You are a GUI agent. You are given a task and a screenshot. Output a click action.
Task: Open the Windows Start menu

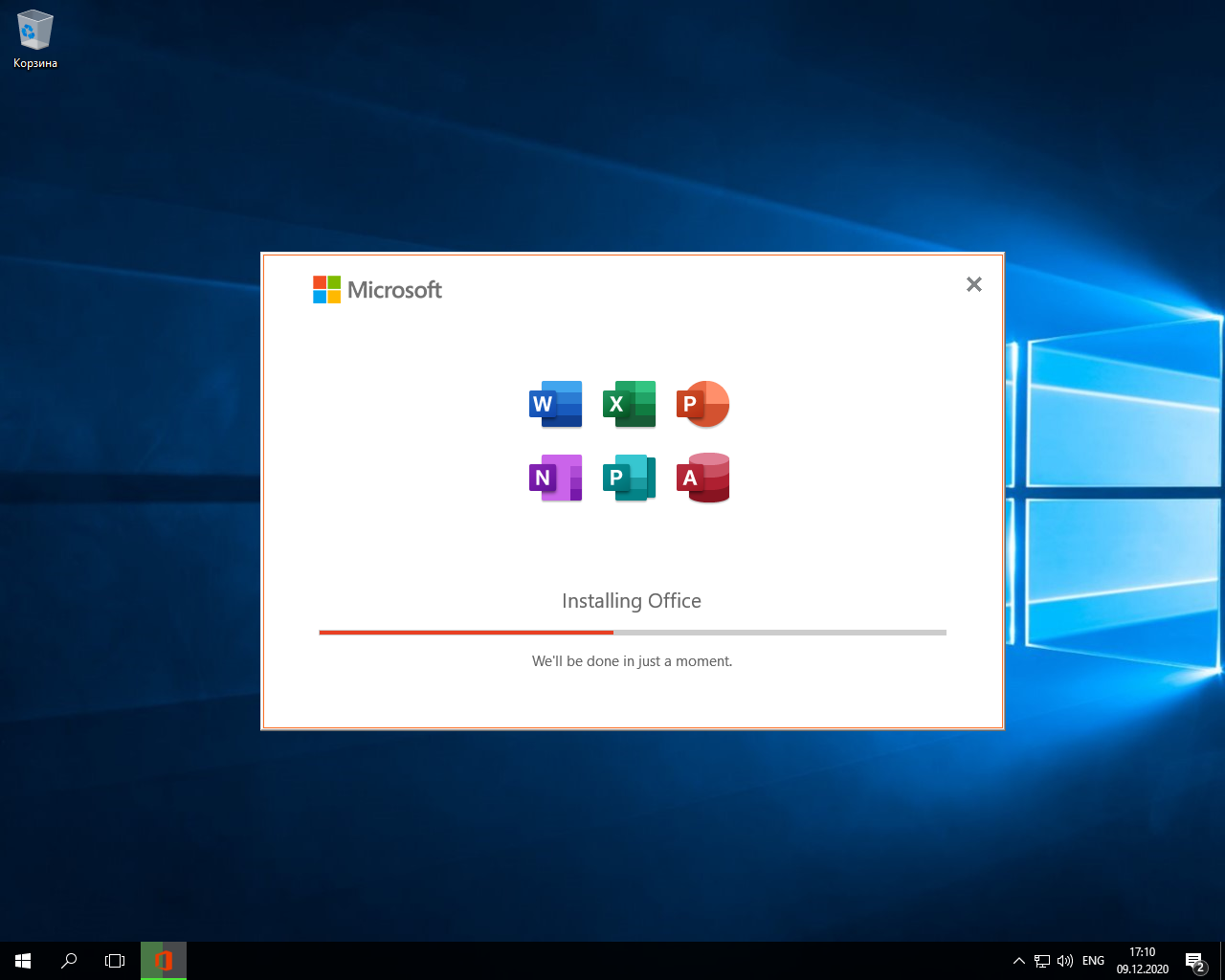(23, 961)
